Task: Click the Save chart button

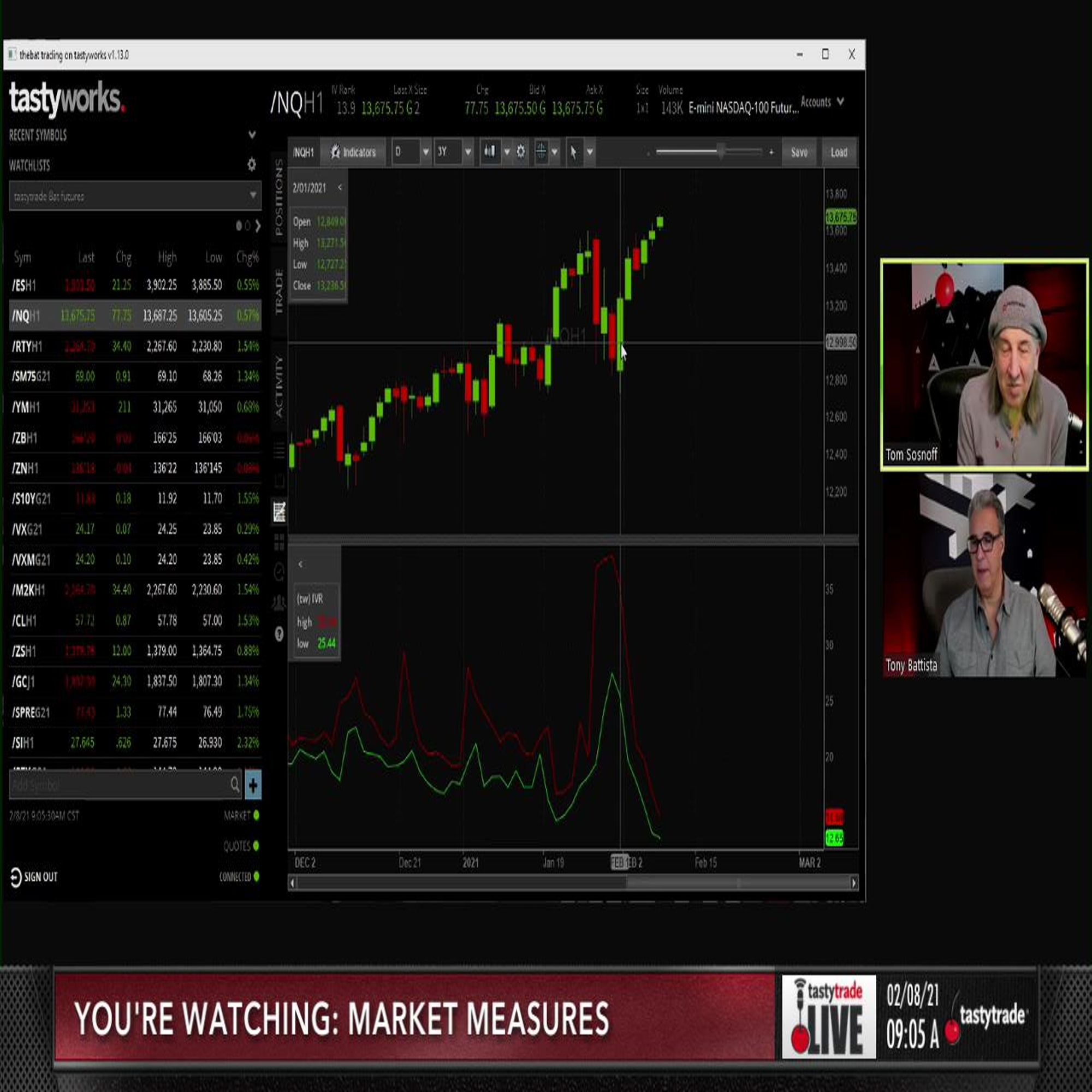Action: (799, 152)
